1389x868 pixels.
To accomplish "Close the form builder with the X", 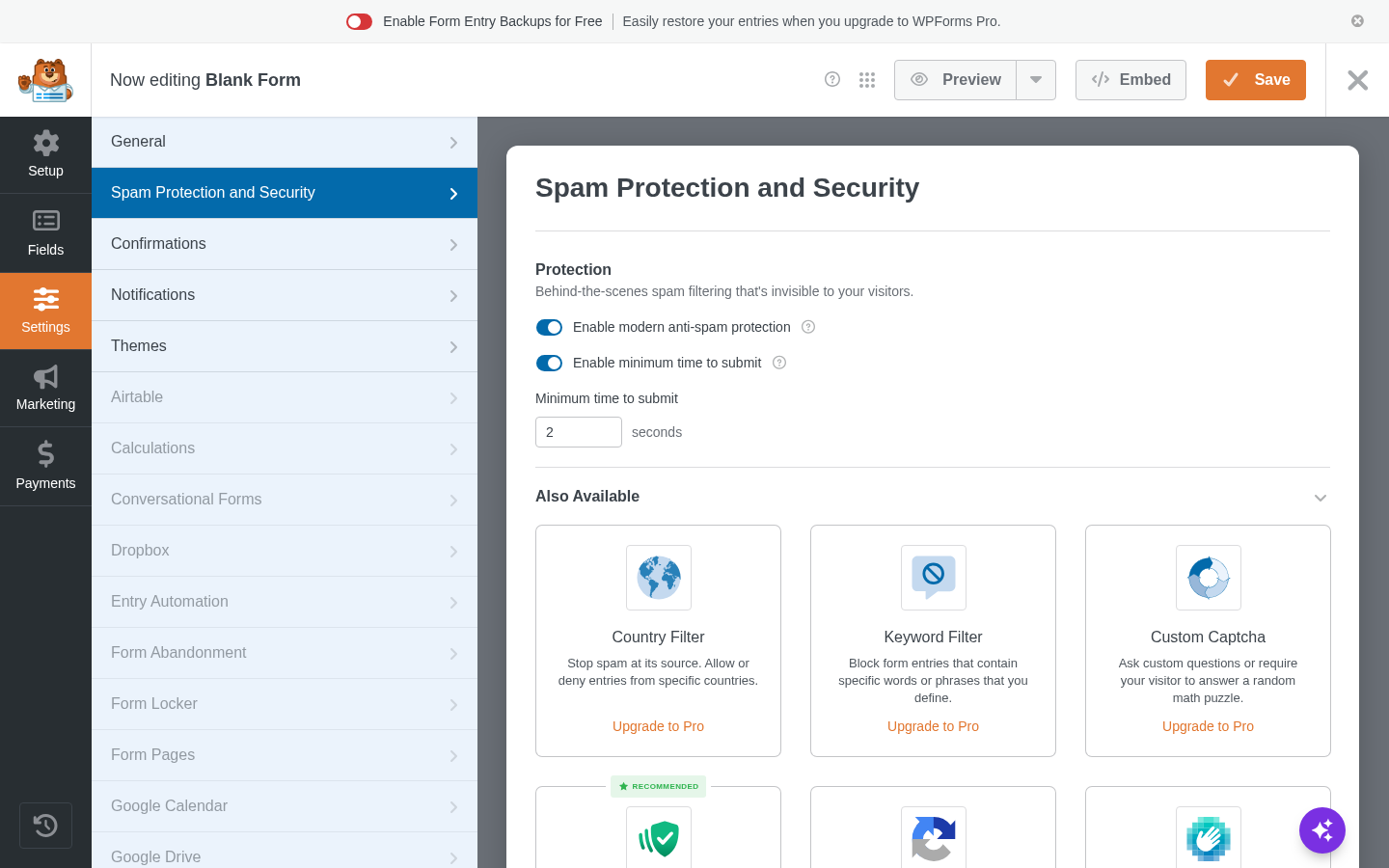I will pos(1357,80).
